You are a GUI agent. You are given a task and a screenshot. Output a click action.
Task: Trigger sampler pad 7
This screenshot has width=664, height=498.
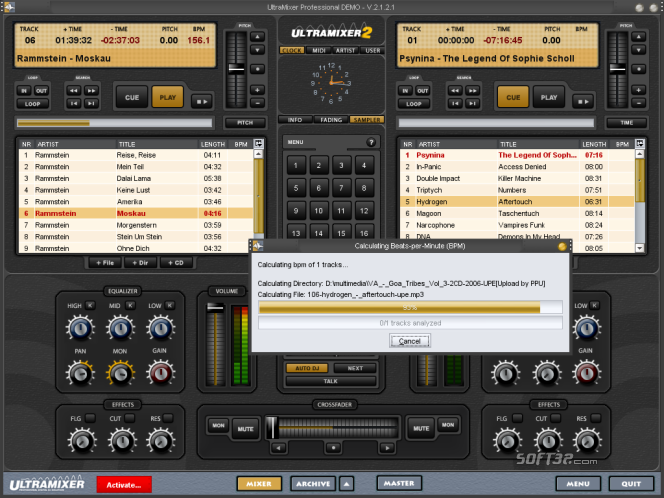341,188
